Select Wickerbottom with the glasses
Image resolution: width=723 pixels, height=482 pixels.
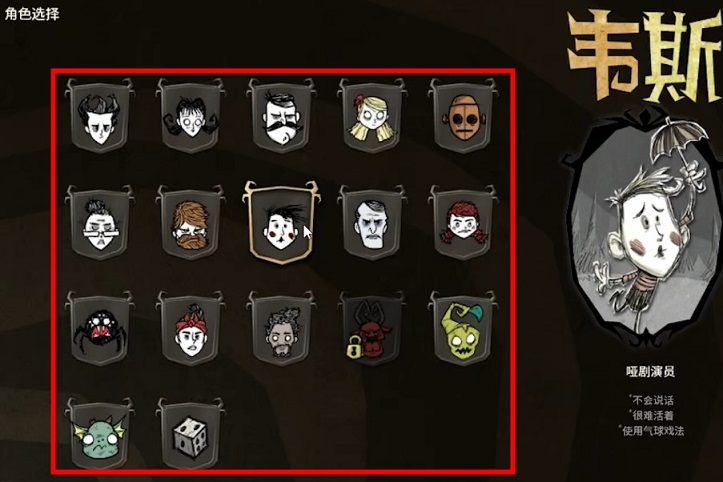point(100,223)
